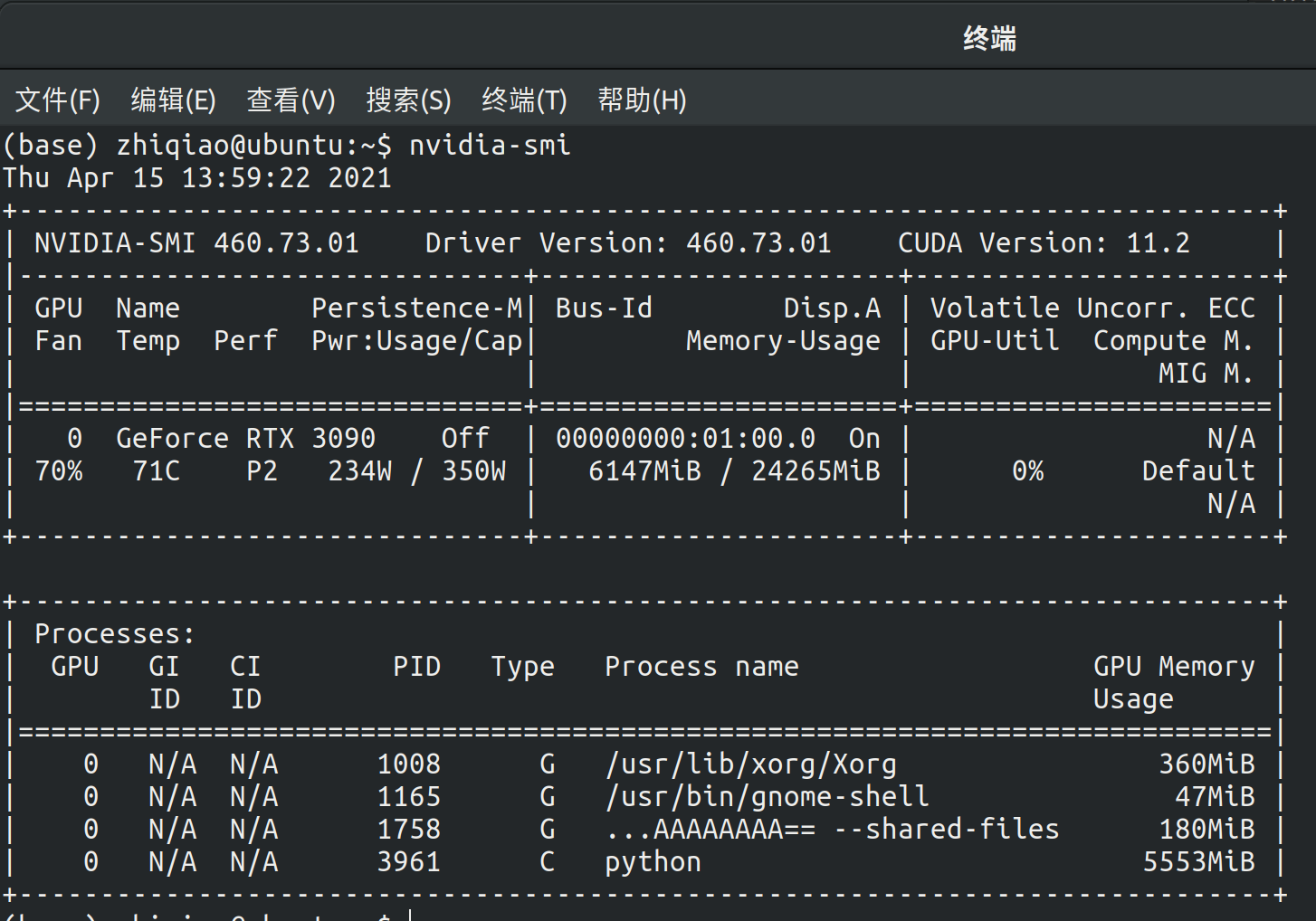Open the 编辑(E) menu
The image size is (1316, 921).
tap(173, 100)
